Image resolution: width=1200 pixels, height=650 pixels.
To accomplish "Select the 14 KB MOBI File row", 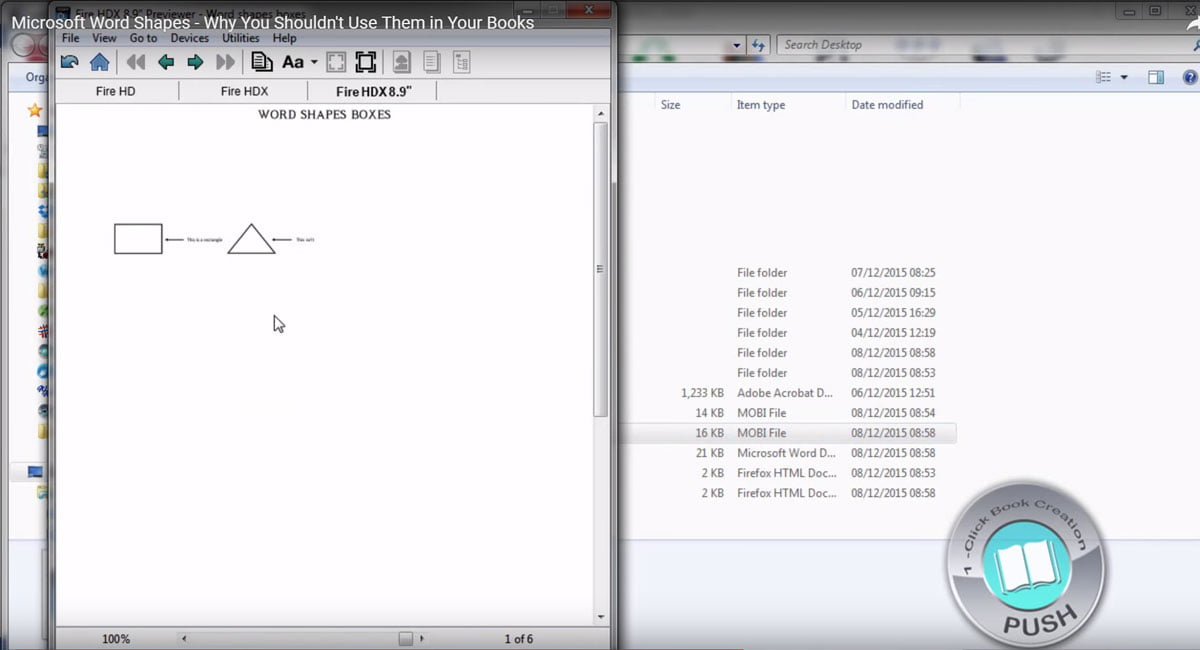I will point(788,413).
